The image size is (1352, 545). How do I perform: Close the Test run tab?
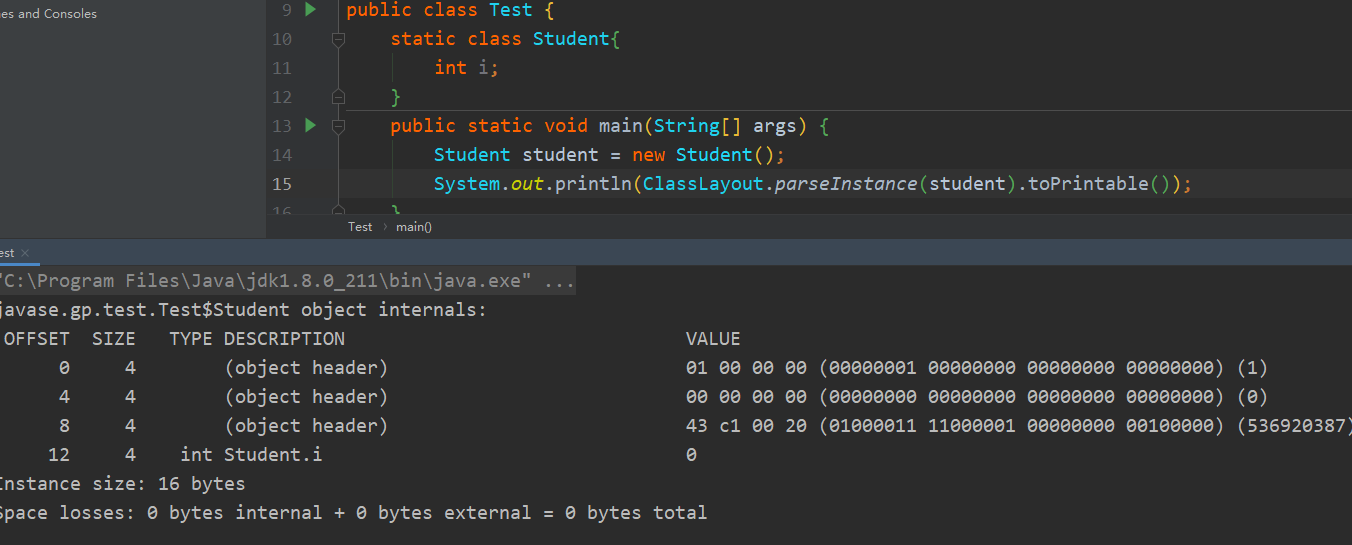pyautogui.click(x=25, y=253)
